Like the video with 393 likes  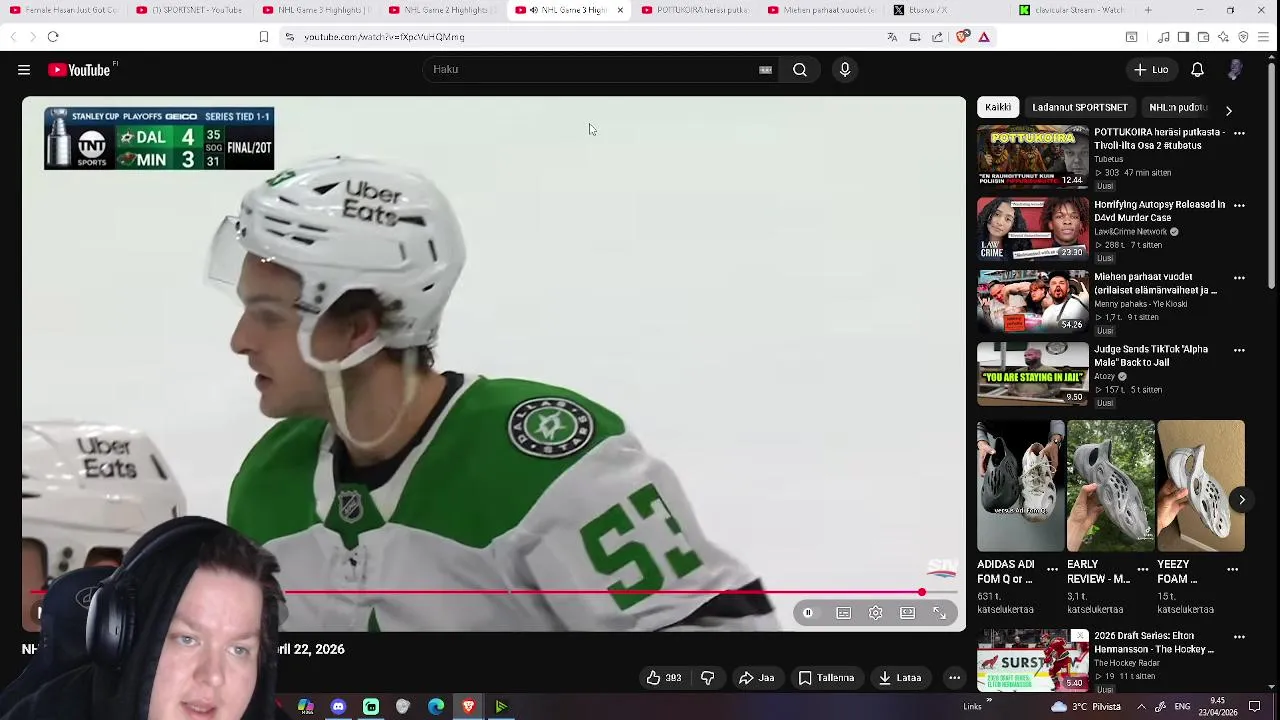664,678
